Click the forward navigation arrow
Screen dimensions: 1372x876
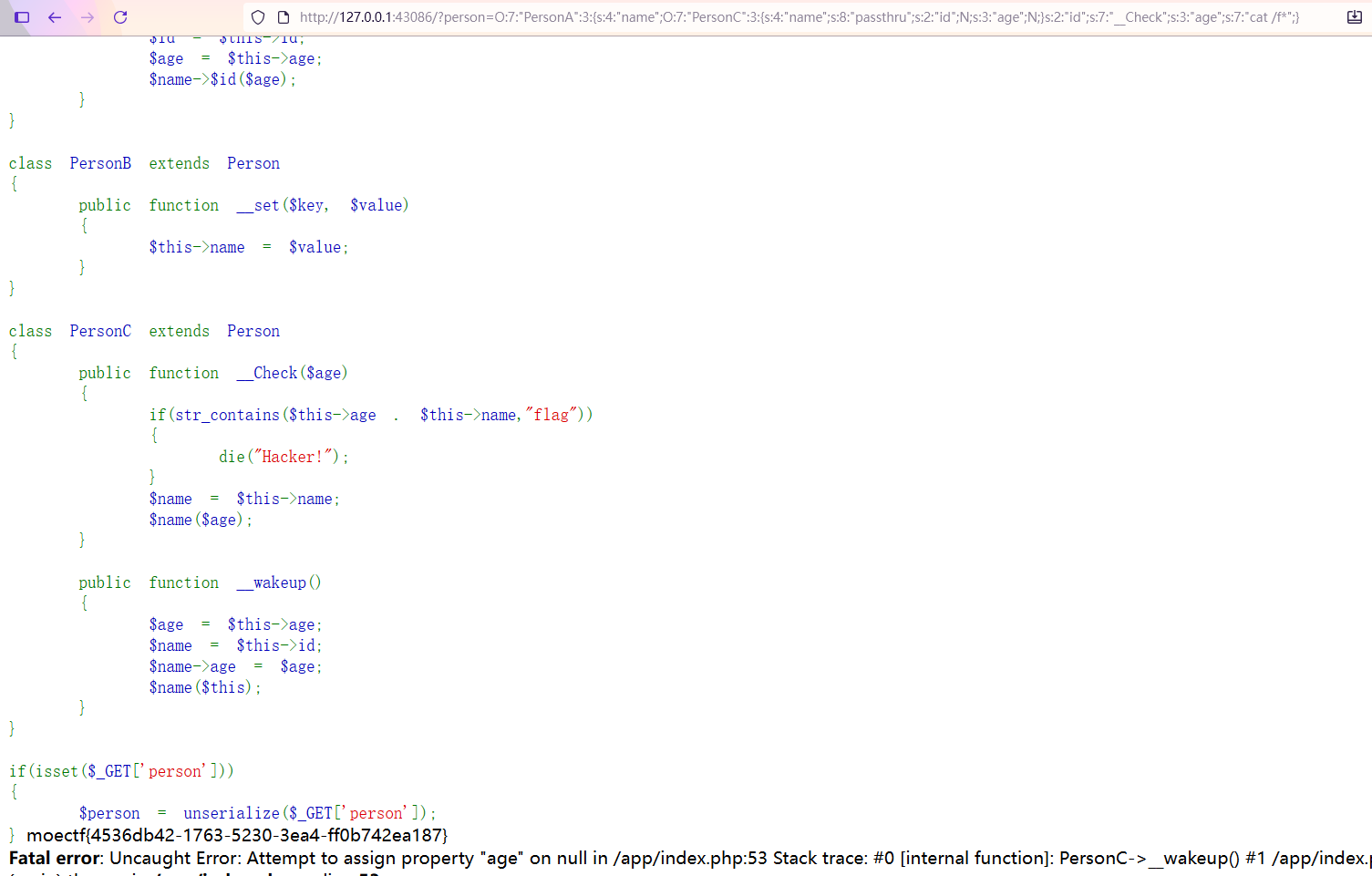pos(88,17)
